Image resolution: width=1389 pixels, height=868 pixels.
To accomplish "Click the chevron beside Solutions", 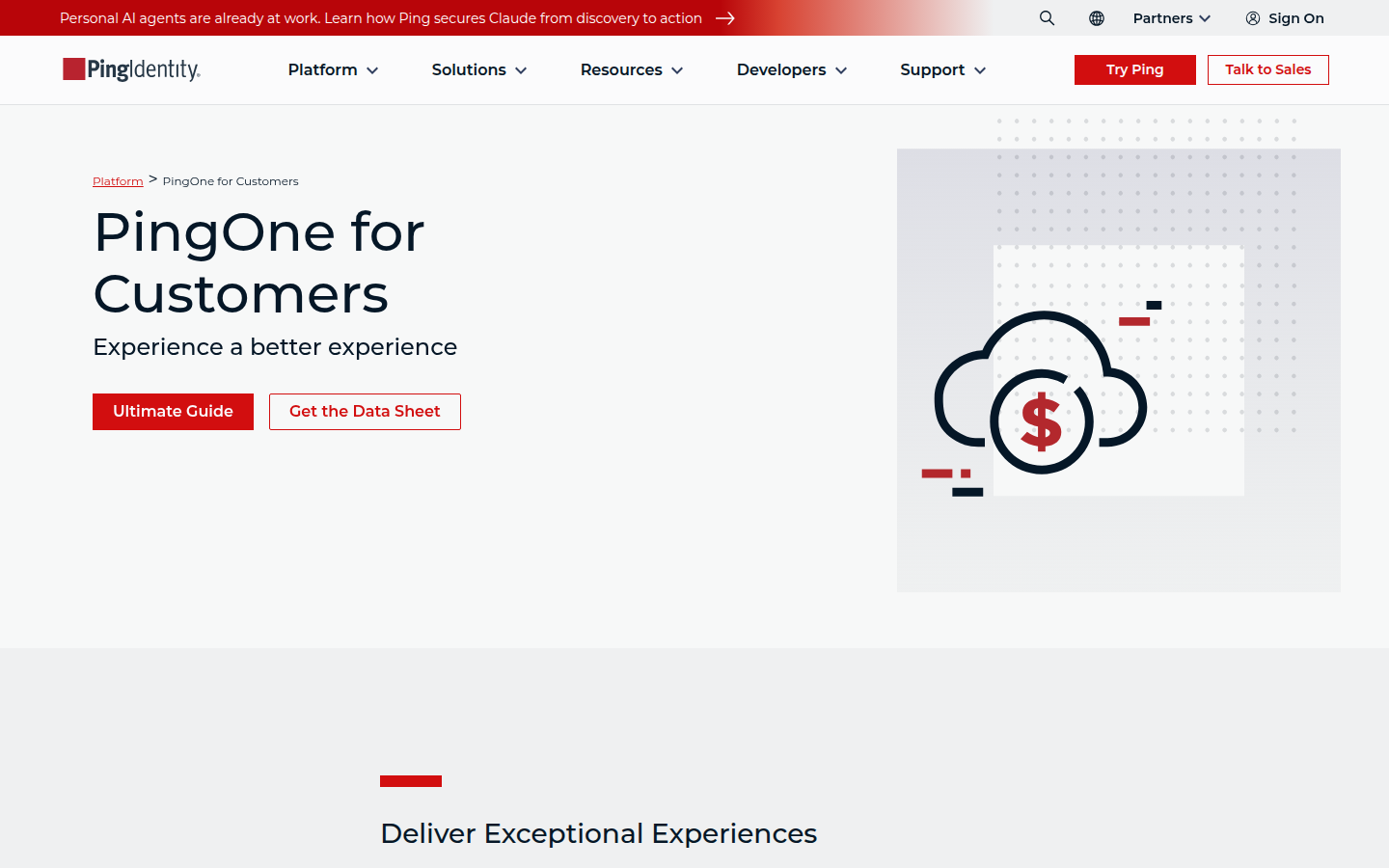I will tap(521, 70).
